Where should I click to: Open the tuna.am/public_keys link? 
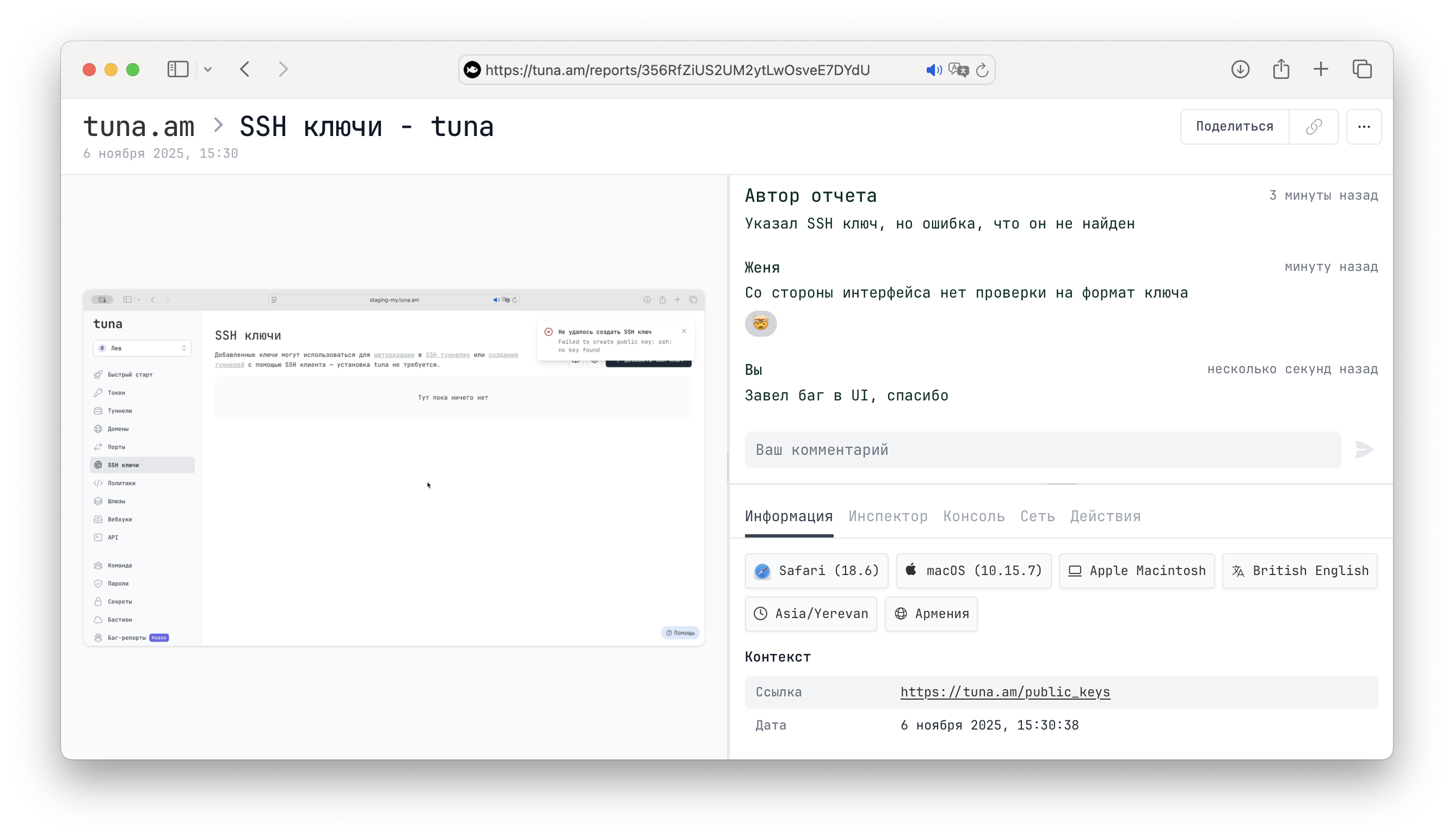point(1005,691)
